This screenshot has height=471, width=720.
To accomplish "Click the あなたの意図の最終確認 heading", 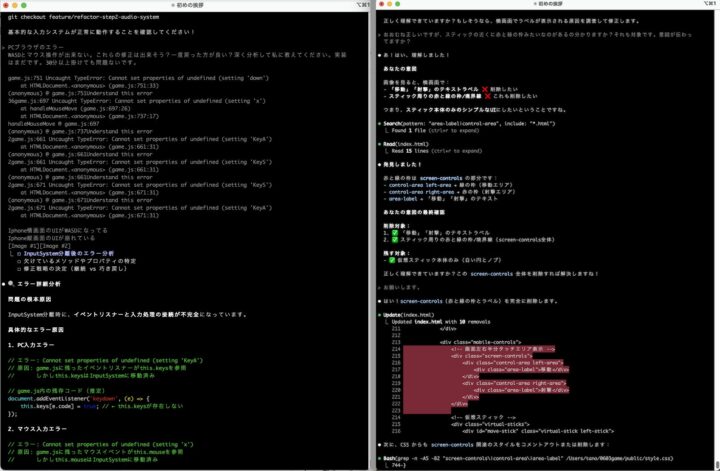I will (414, 213).
